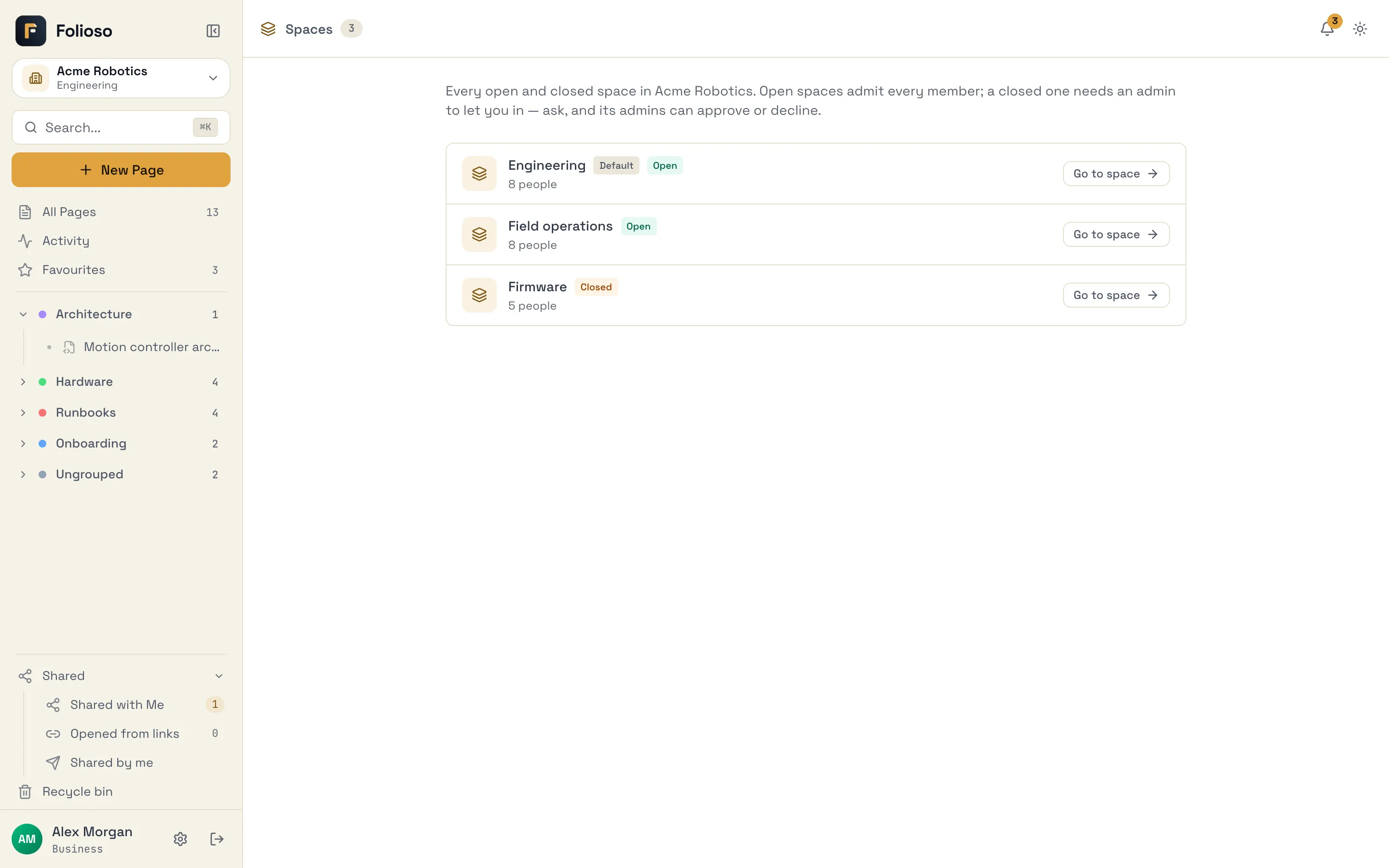Click the Opened from links chain icon

point(53,733)
